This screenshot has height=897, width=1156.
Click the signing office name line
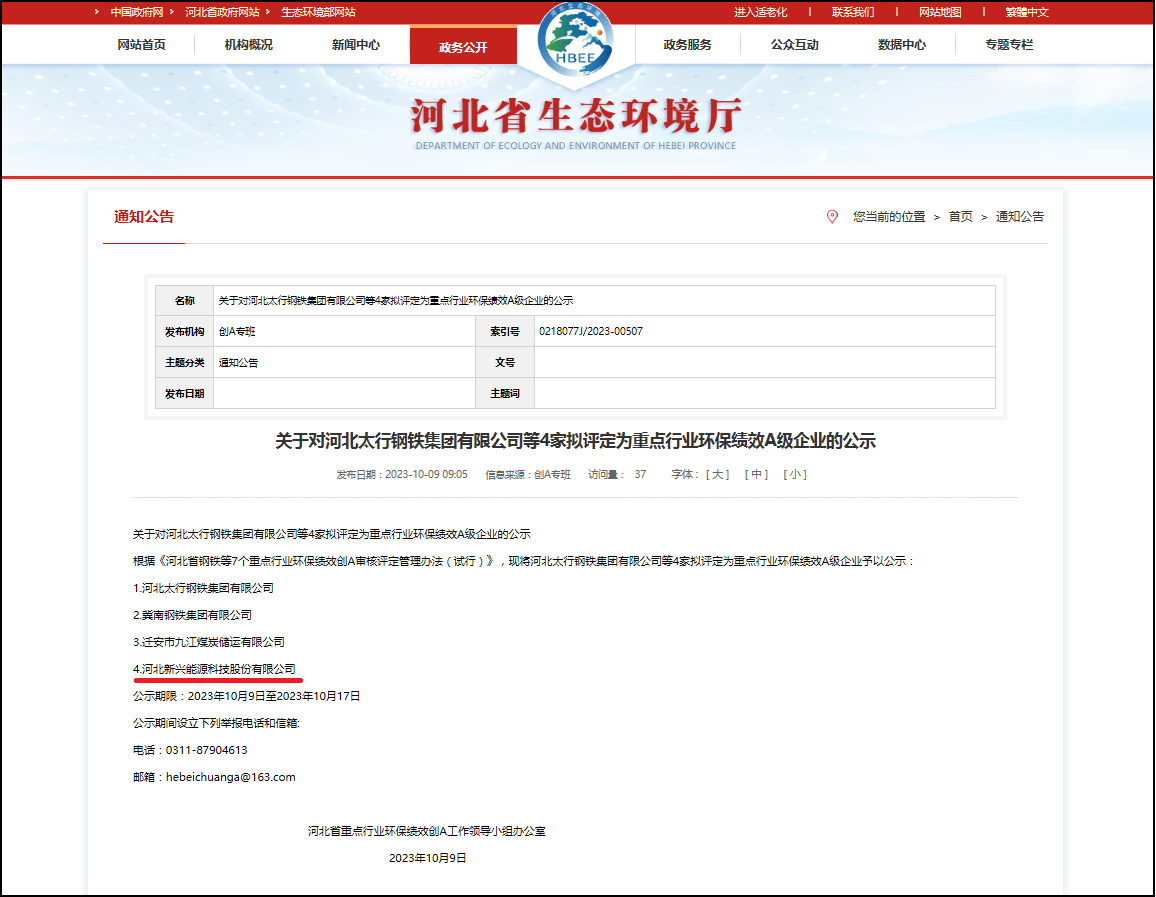pyautogui.click(x=427, y=831)
